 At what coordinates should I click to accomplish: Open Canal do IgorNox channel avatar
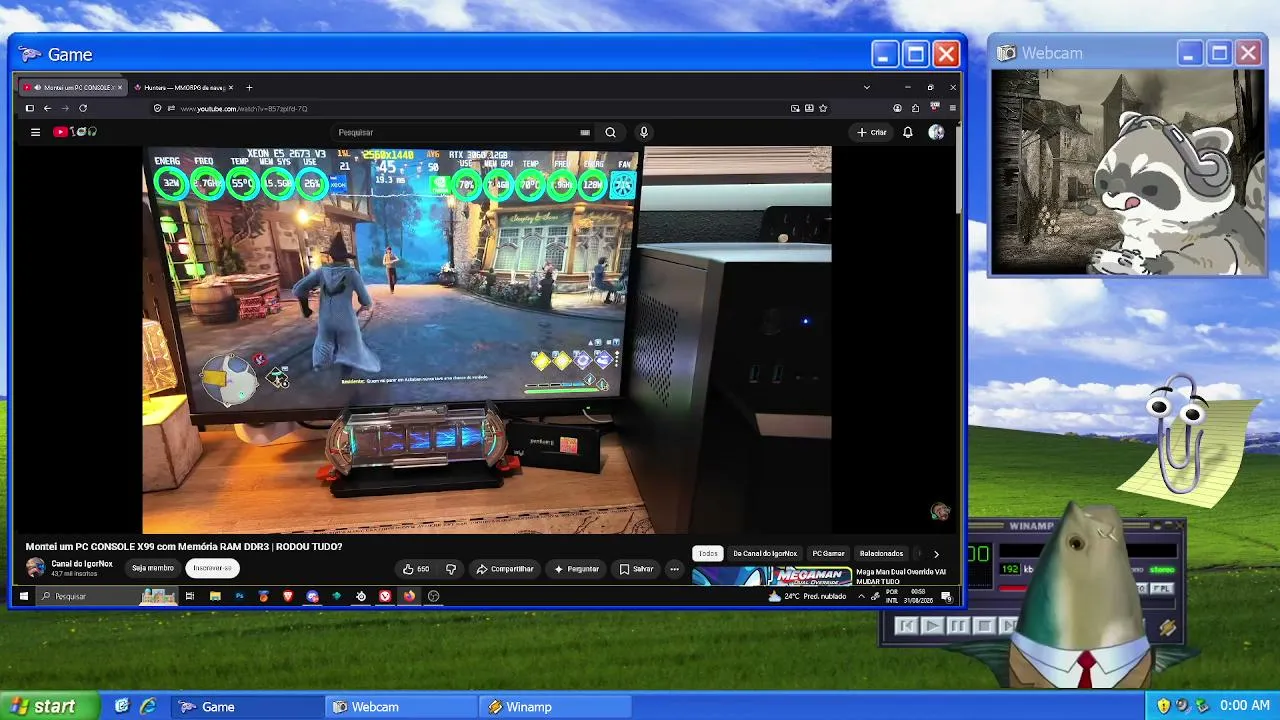[x=35, y=568]
